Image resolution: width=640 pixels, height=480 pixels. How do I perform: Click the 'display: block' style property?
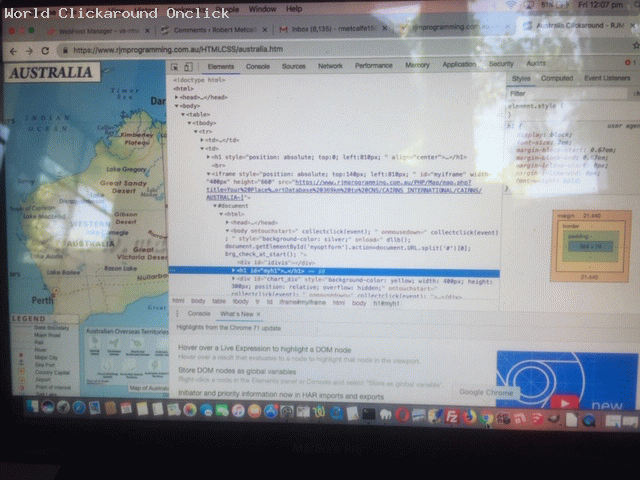click(545, 134)
